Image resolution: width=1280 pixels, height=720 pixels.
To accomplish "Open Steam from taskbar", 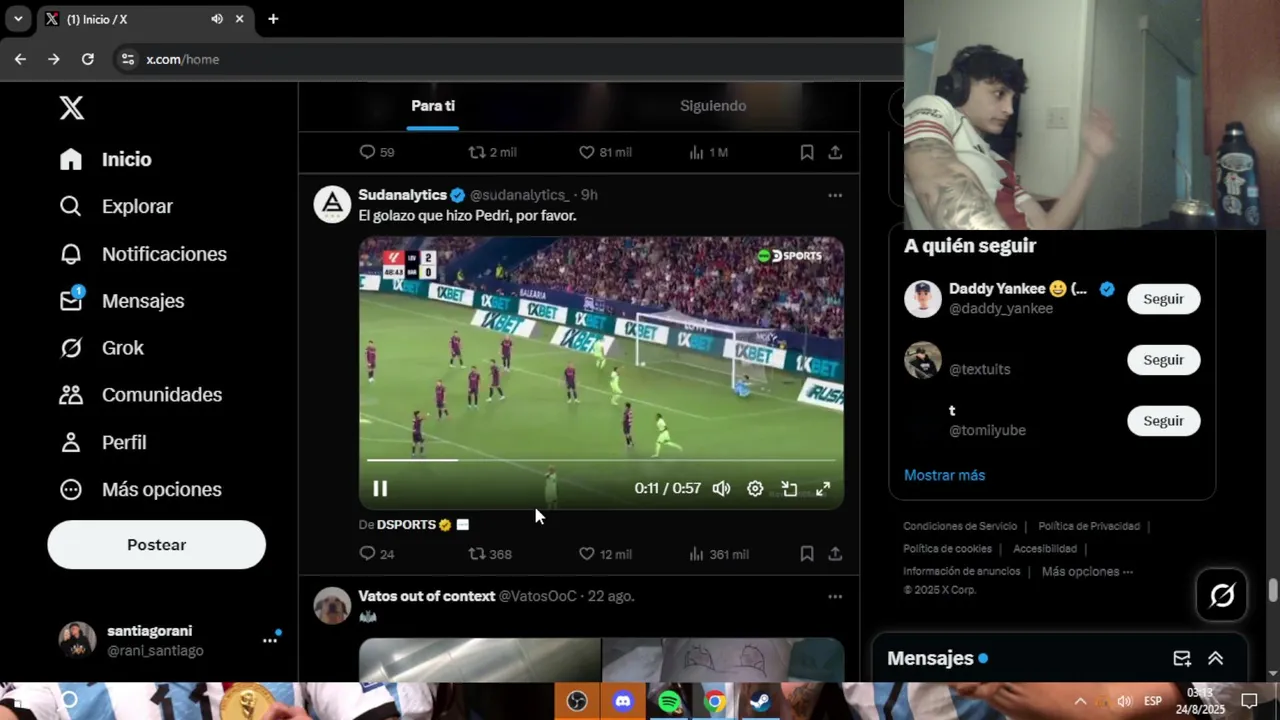I will (x=760, y=702).
